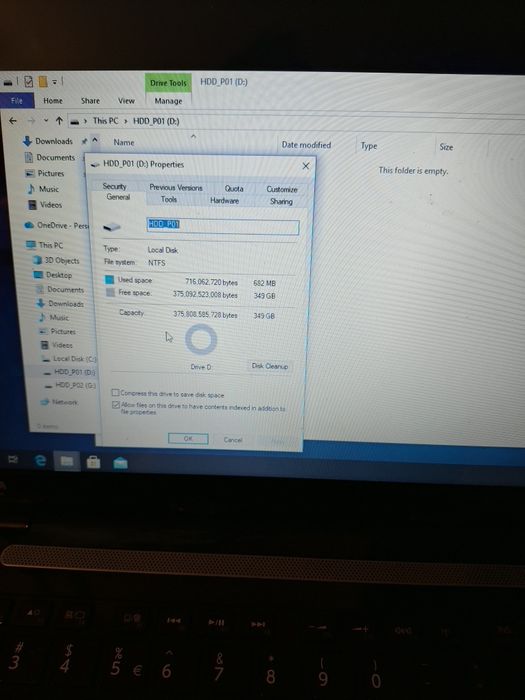The image size is (525, 700).
Task: Switch to the Sharing tab
Action: [281, 201]
